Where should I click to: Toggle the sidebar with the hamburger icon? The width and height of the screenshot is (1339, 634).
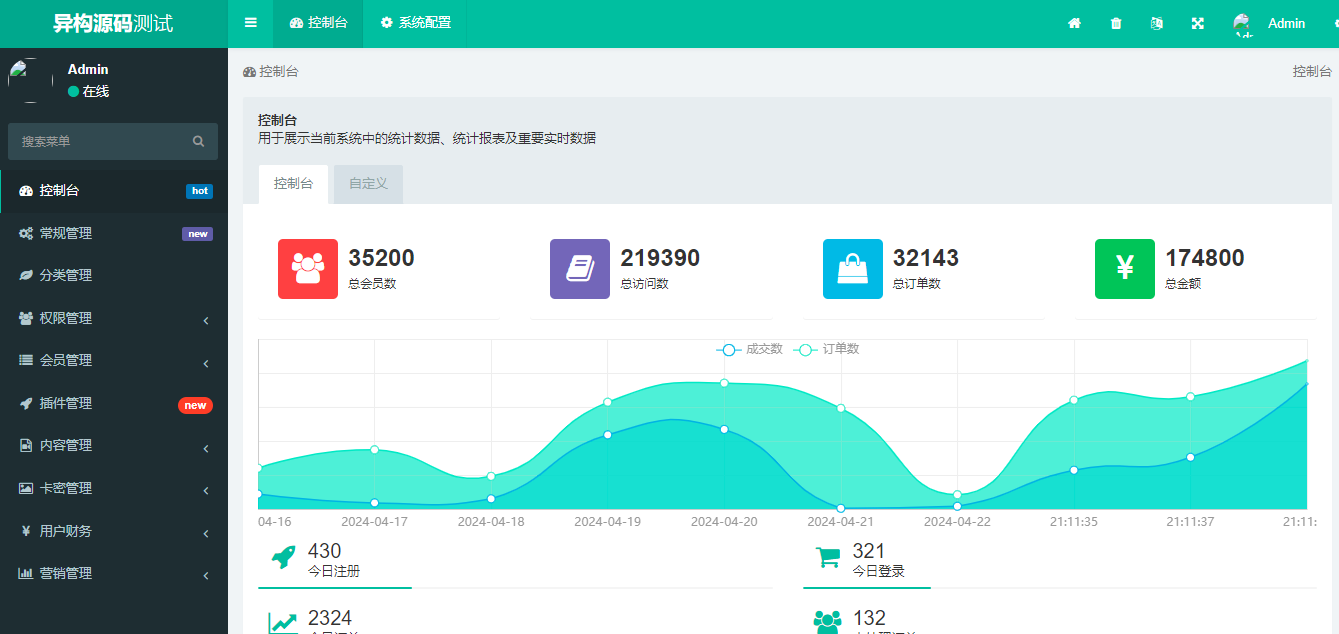(x=250, y=22)
